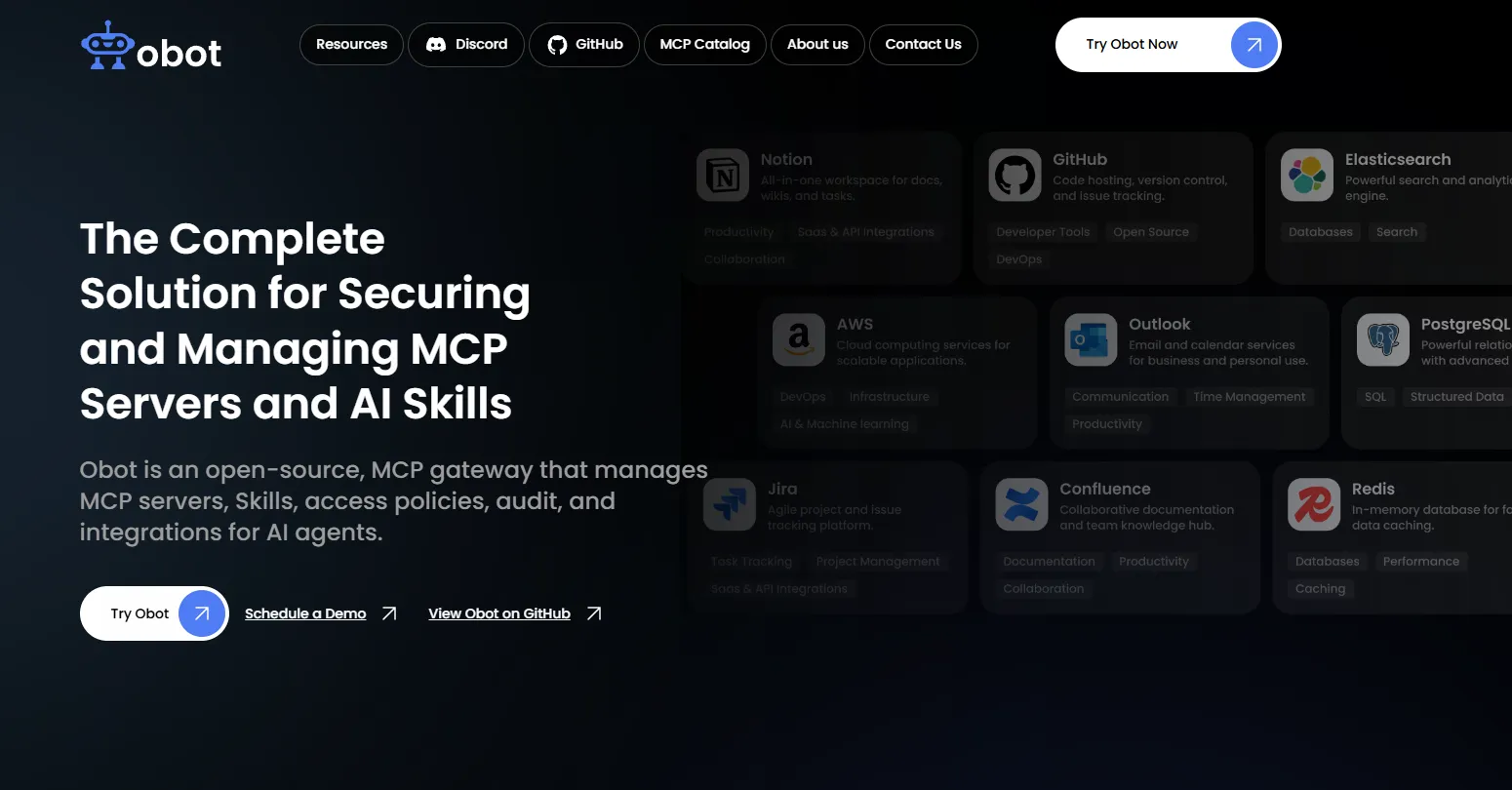Select the Developer Tools tag
This screenshot has height=790, width=1512.
pyautogui.click(x=1043, y=232)
